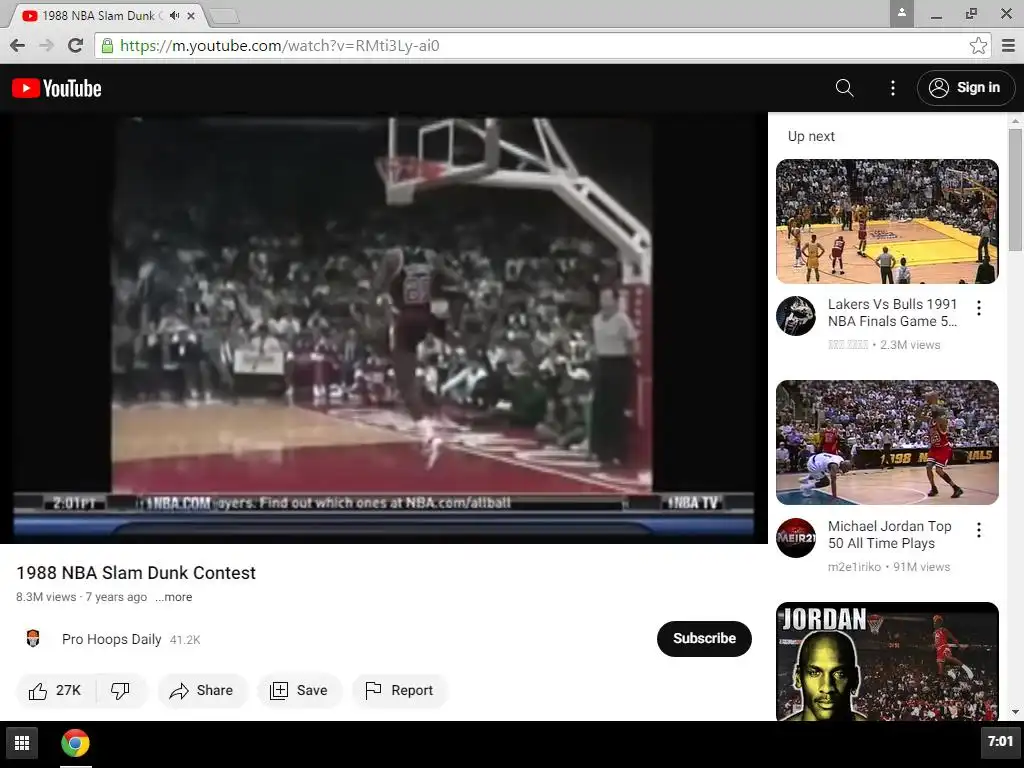This screenshot has height=768, width=1024.
Task: Click Chrome icon in the shelf
Action: tap(75, 743)
